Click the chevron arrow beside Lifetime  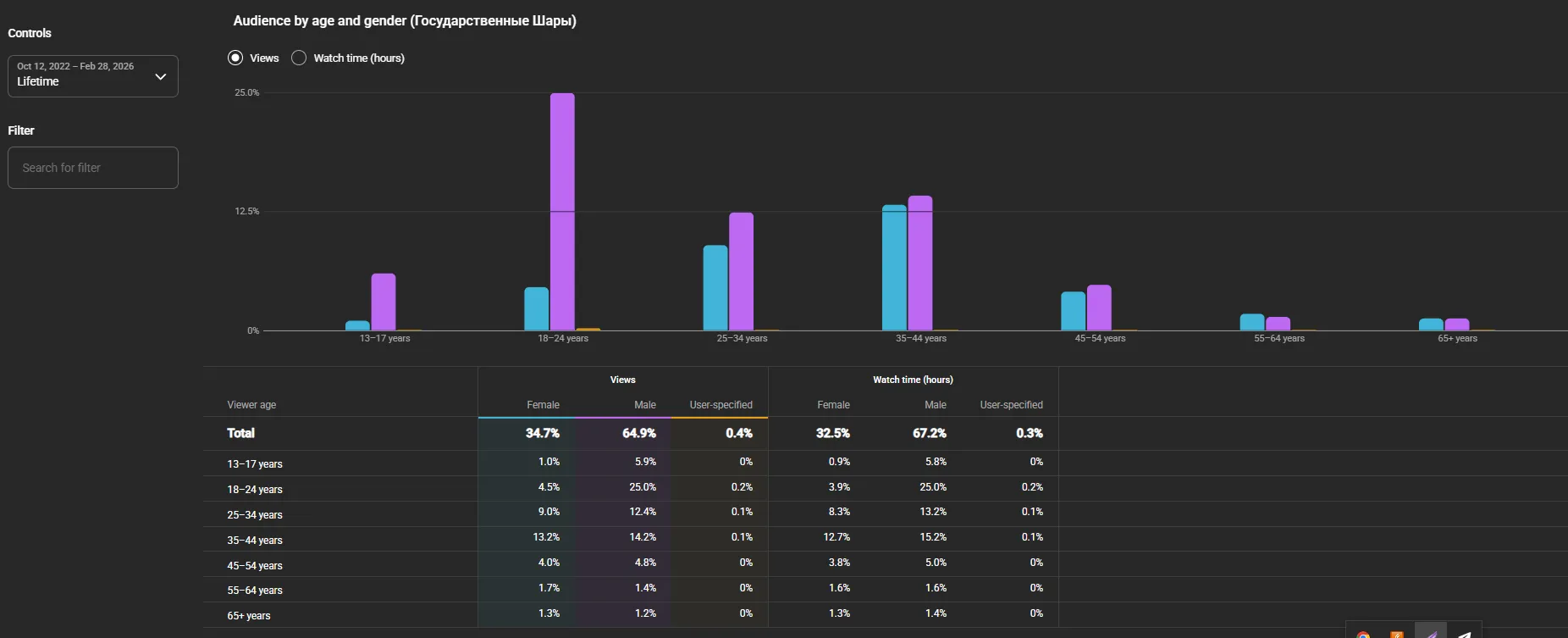tap(161, 76)
